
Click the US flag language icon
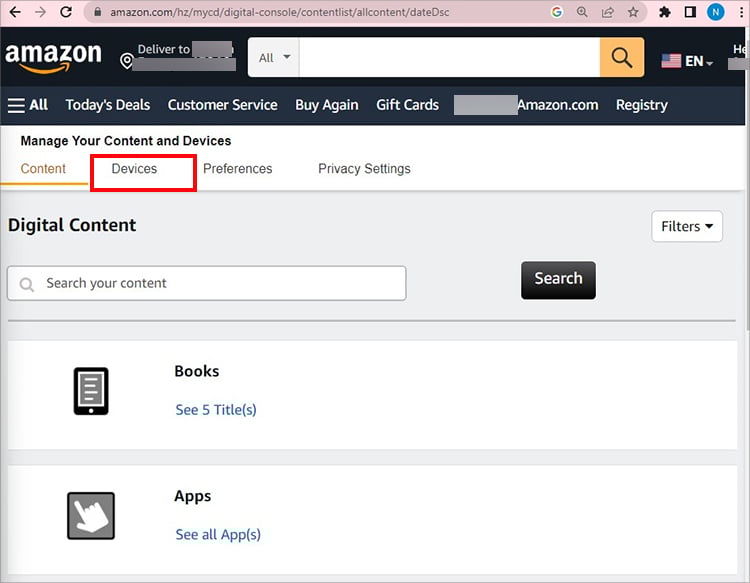point(671,61)
